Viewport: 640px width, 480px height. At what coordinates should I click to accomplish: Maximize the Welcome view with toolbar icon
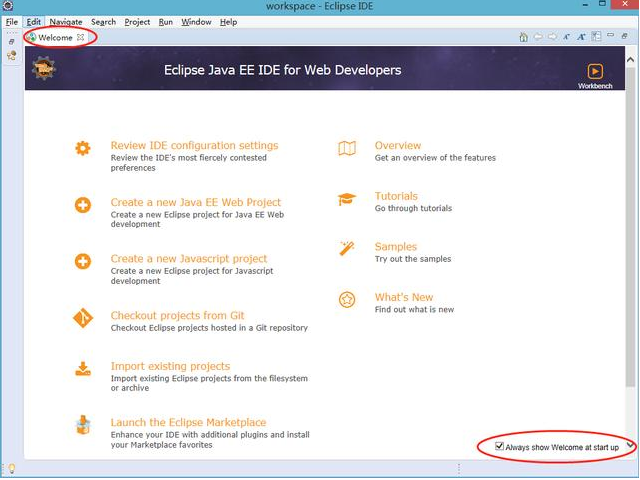[x=624, y=36]
